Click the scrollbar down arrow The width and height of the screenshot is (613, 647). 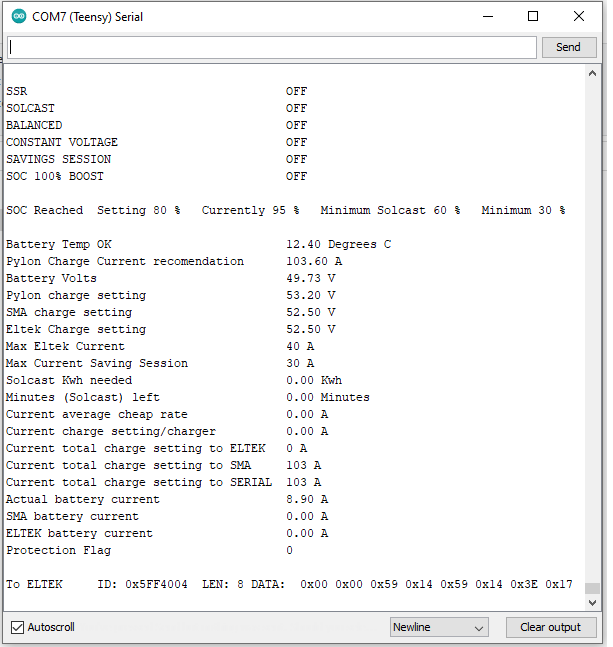pos(592,603)
